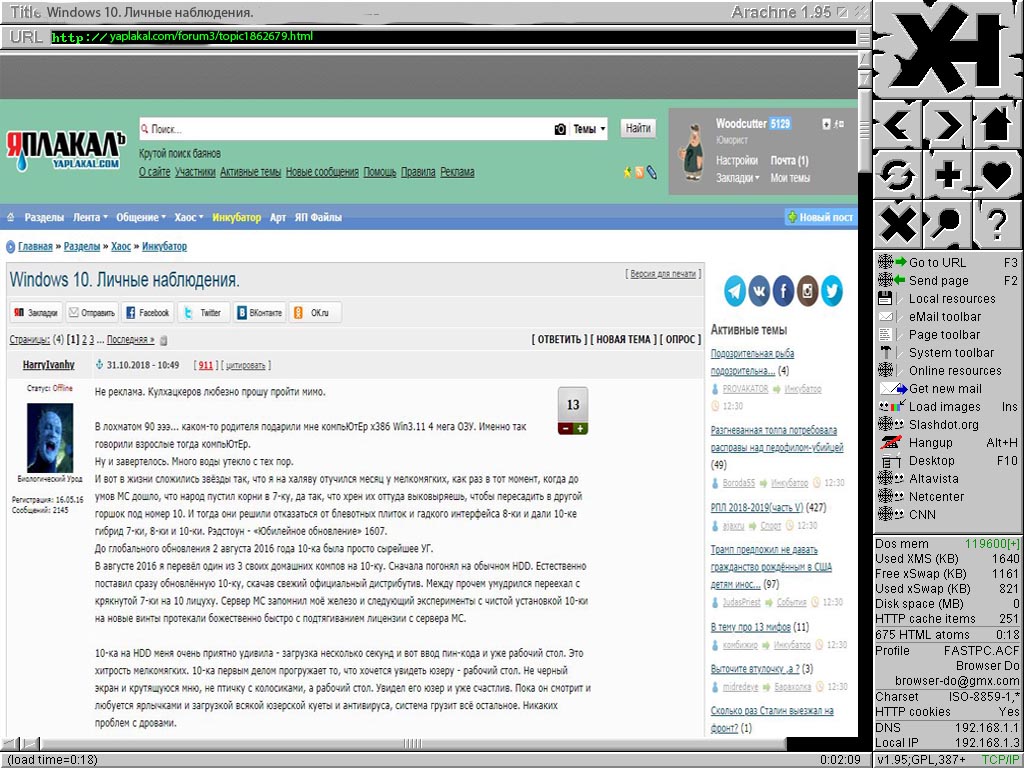Viewport: 1024px width, 768px height.
Task: Click HarryIvanhy username link
Action: pos(48,365)
